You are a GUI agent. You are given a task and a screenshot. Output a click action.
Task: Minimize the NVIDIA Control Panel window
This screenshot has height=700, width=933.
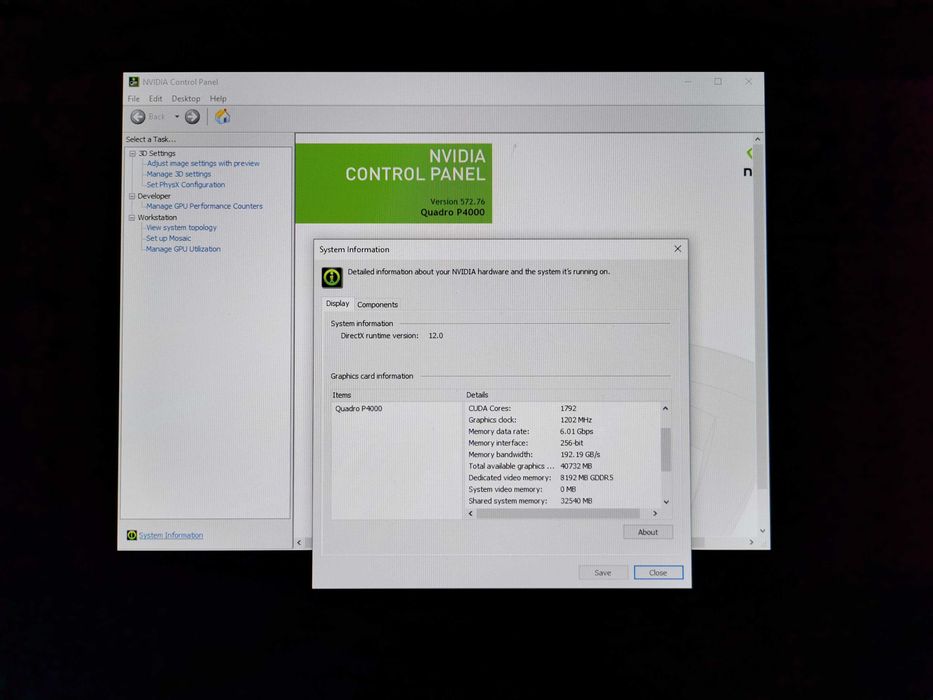coord(688,82)
